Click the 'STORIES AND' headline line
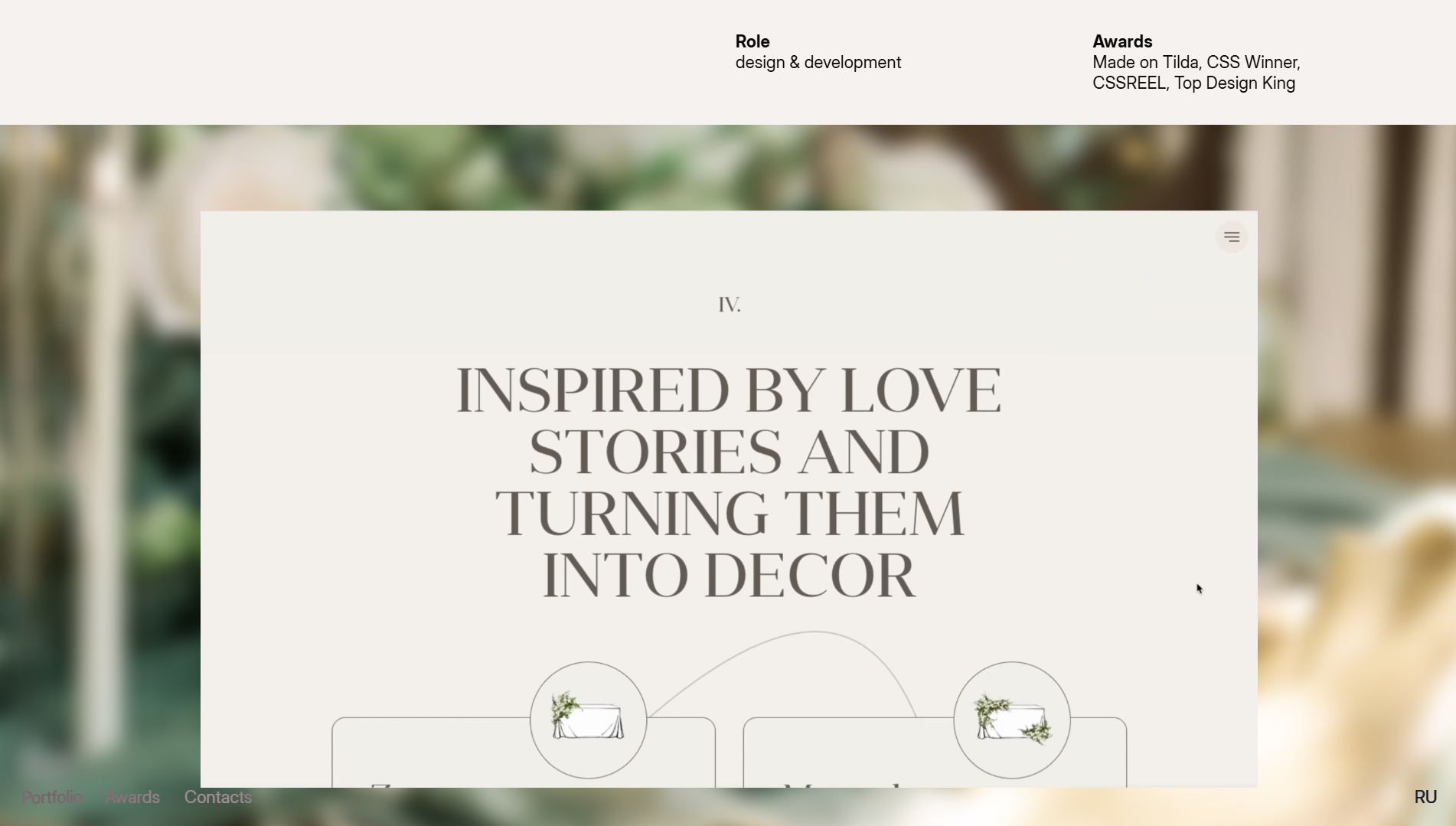The height and width of the screenshot is (826, 1456). [729, 452]
